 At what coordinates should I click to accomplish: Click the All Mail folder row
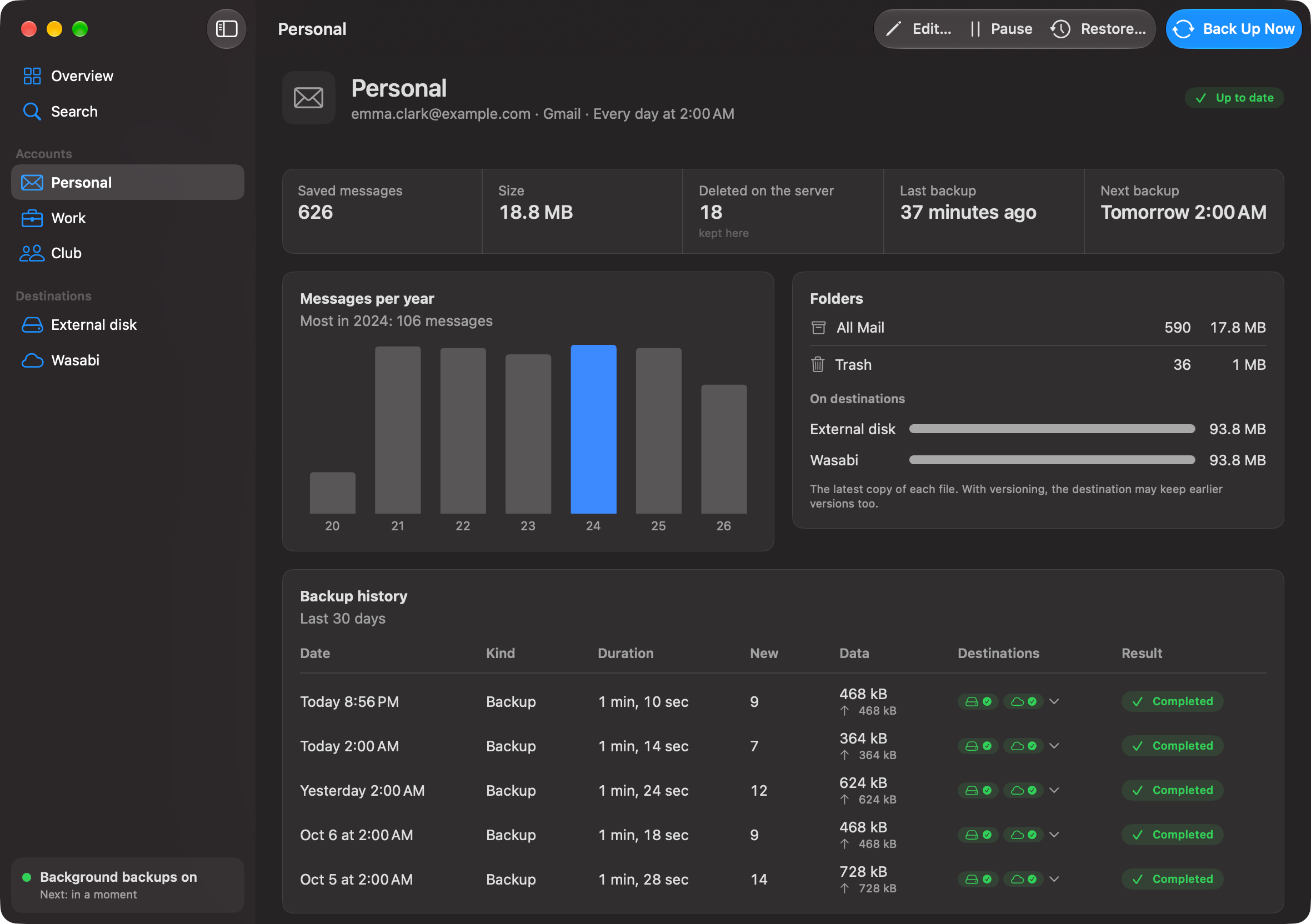point(1038,328)
